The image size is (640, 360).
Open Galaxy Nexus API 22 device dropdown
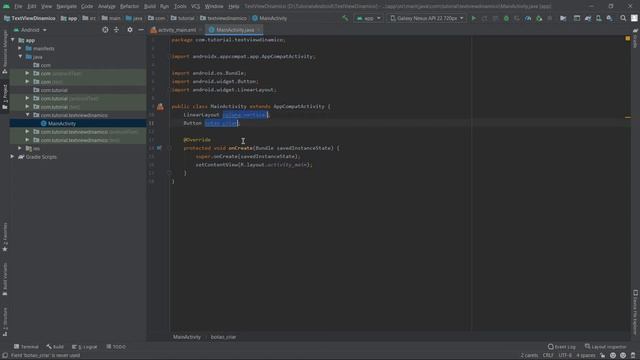coord(427,18)
